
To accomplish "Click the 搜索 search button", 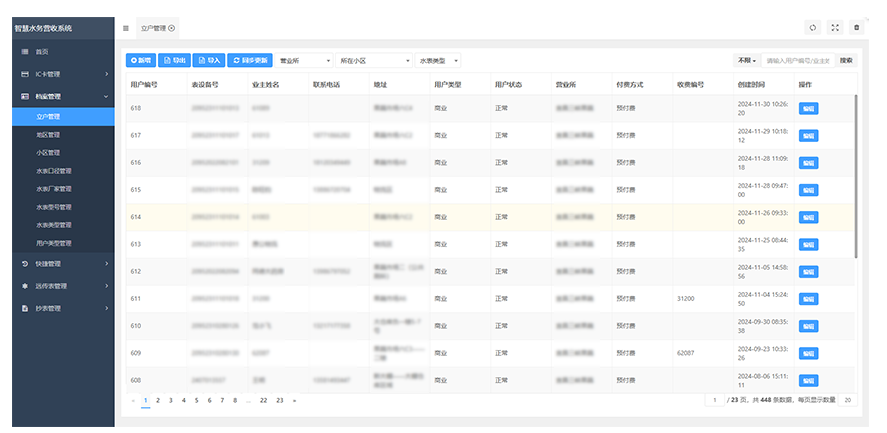I will click(847, 61).
